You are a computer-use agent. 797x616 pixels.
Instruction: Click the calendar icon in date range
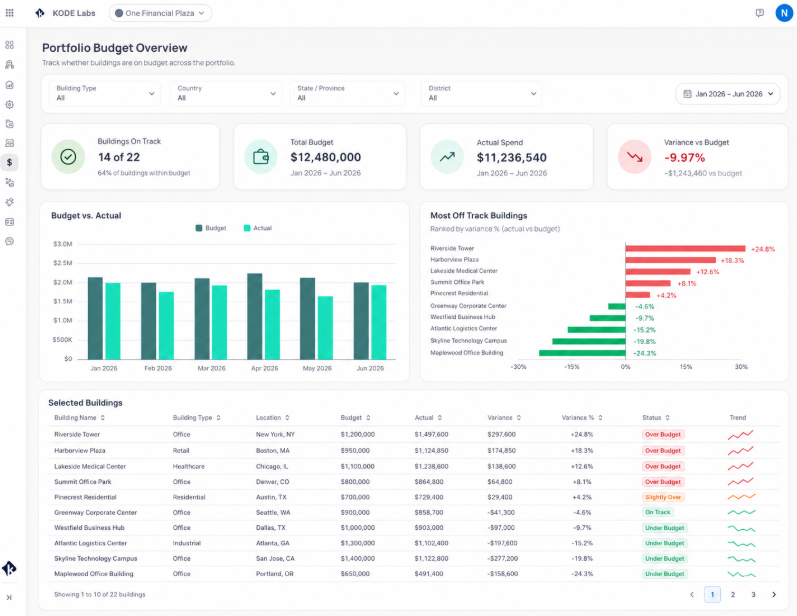click(x=687, y=94)
